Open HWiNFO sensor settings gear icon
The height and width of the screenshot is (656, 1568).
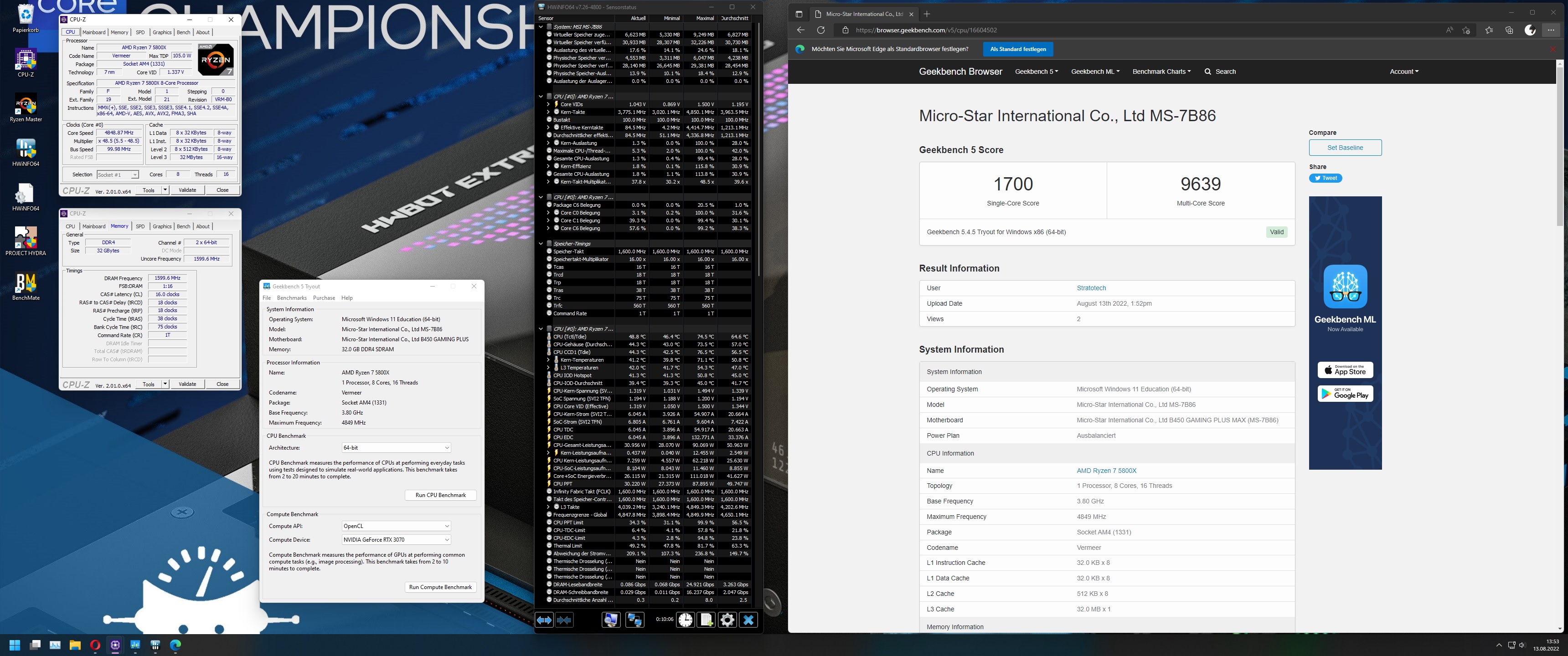click(x=727, y=620)
